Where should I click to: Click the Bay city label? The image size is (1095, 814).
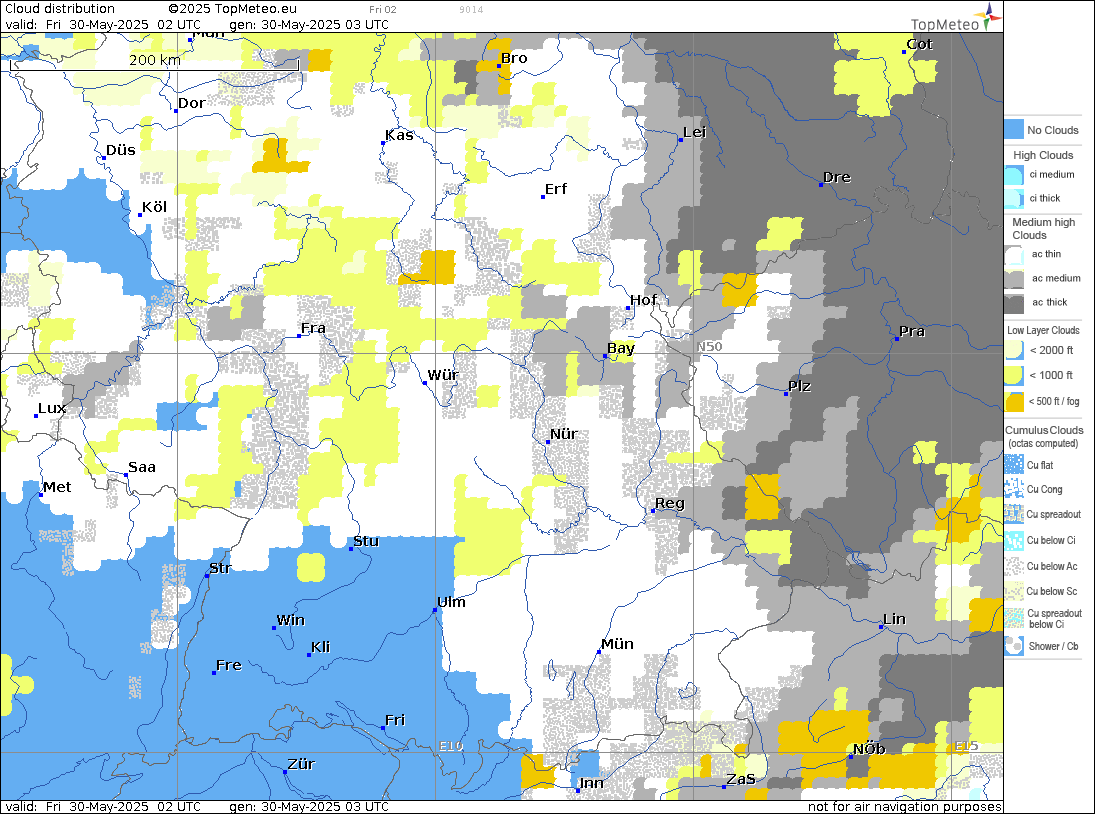621,348
